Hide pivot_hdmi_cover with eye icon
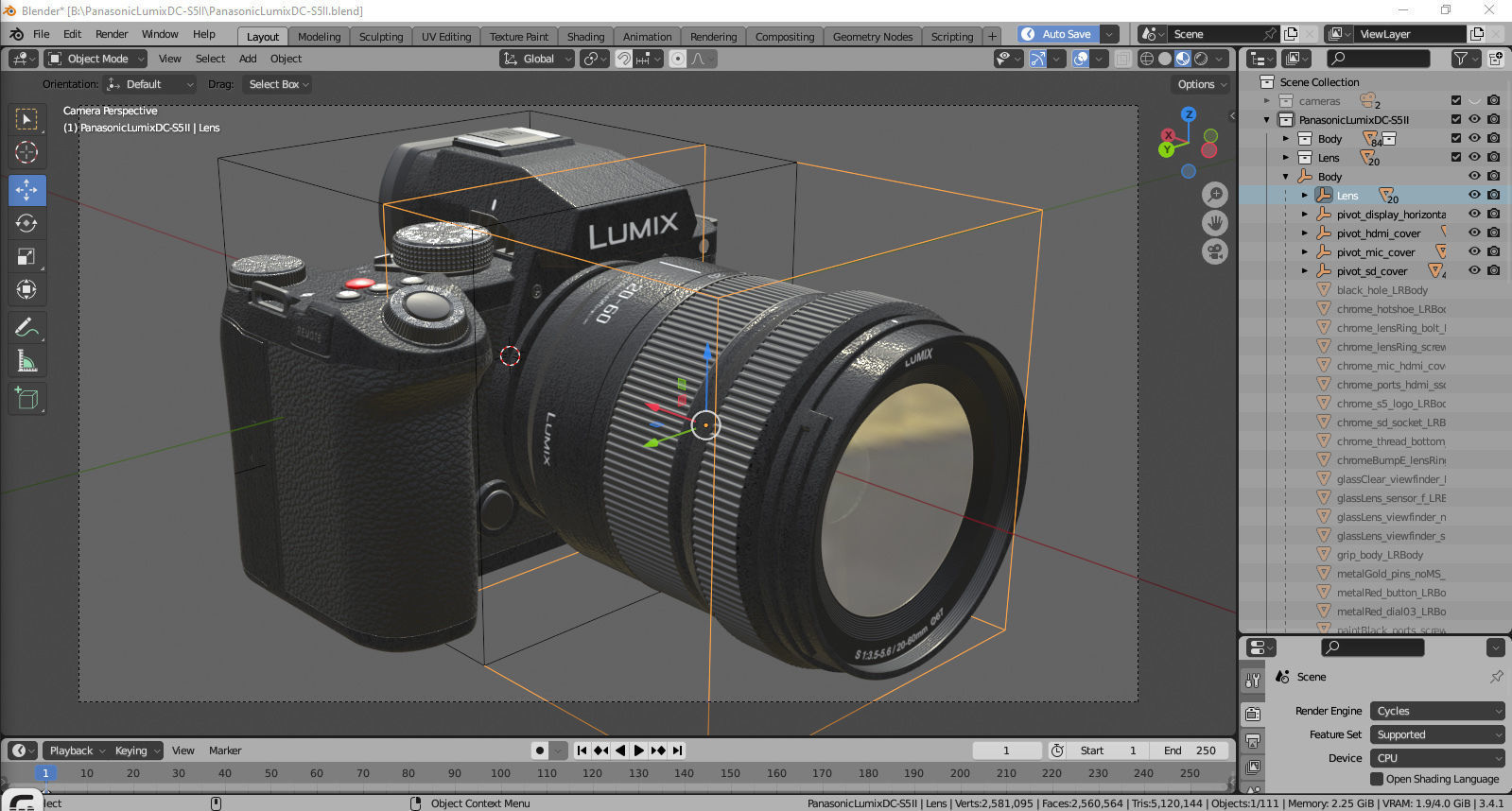This screenshot has height=811, width=1512. (x=1474, y=233)
